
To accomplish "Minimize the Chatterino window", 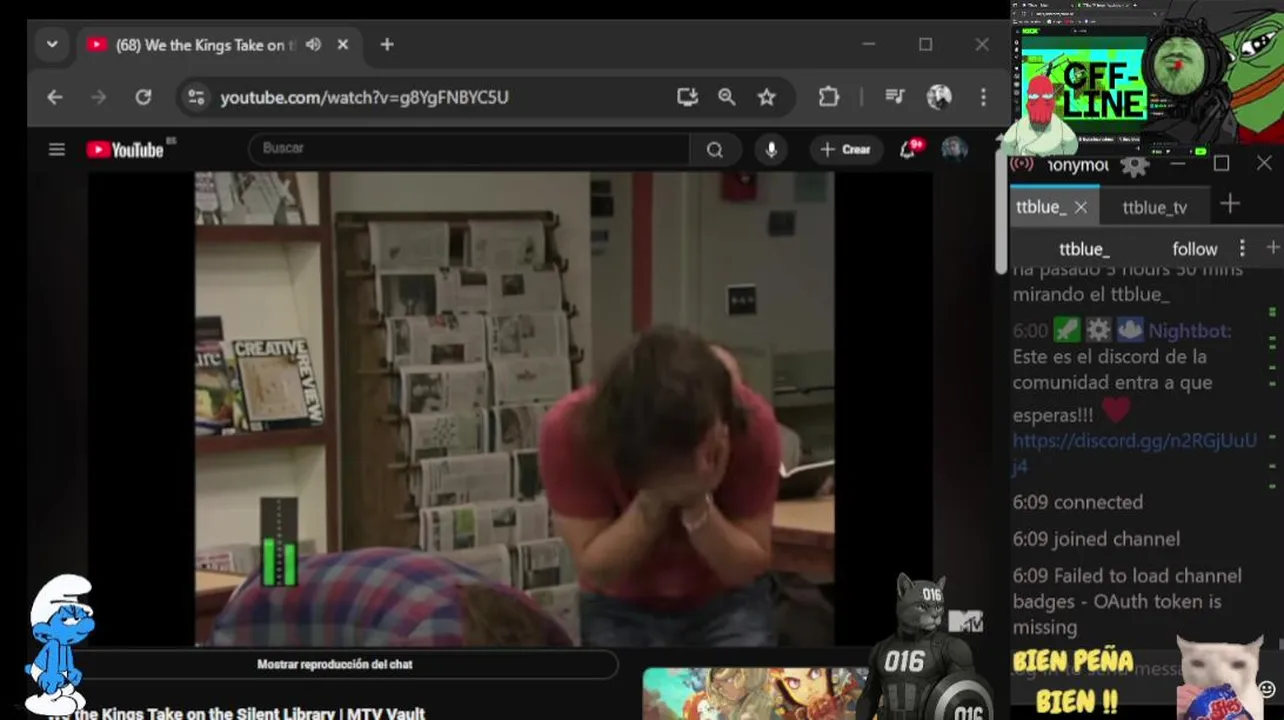I will coord(1178,163).
